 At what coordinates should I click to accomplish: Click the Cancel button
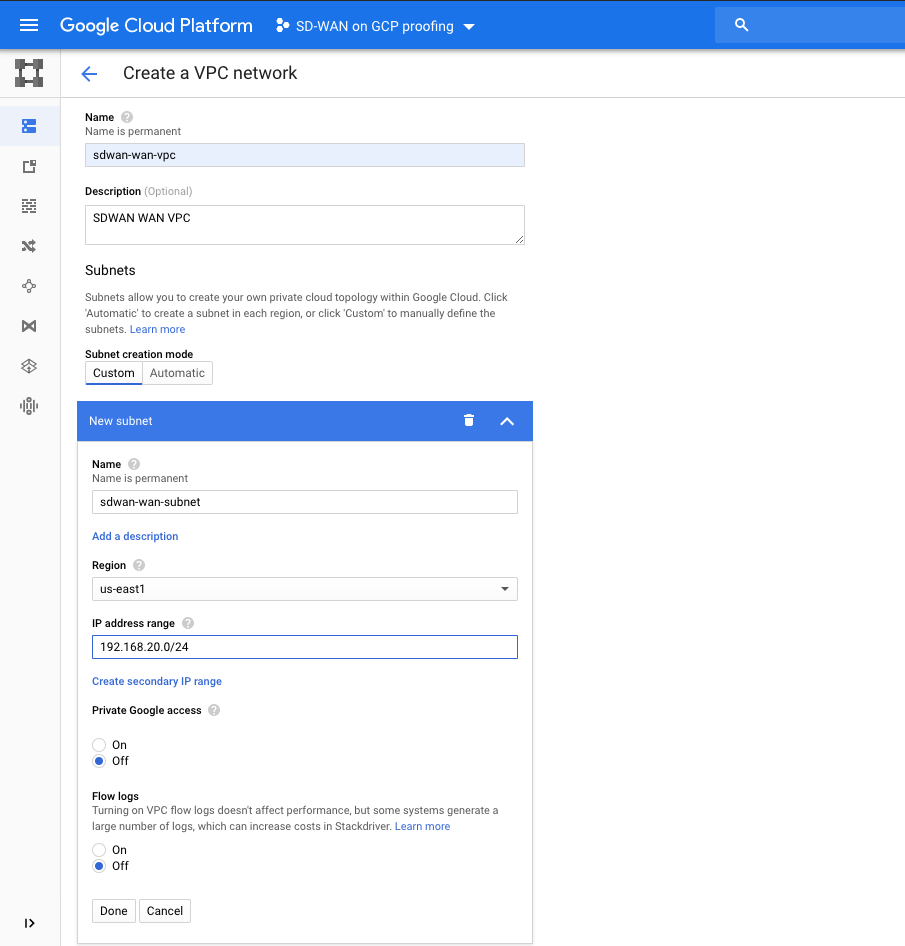tap(165, 911)
